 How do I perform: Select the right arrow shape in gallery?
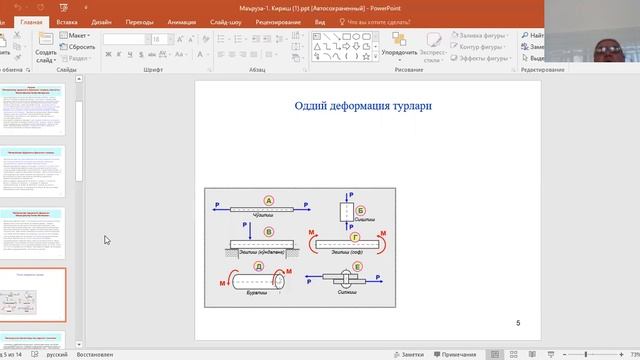pos(347,47)
